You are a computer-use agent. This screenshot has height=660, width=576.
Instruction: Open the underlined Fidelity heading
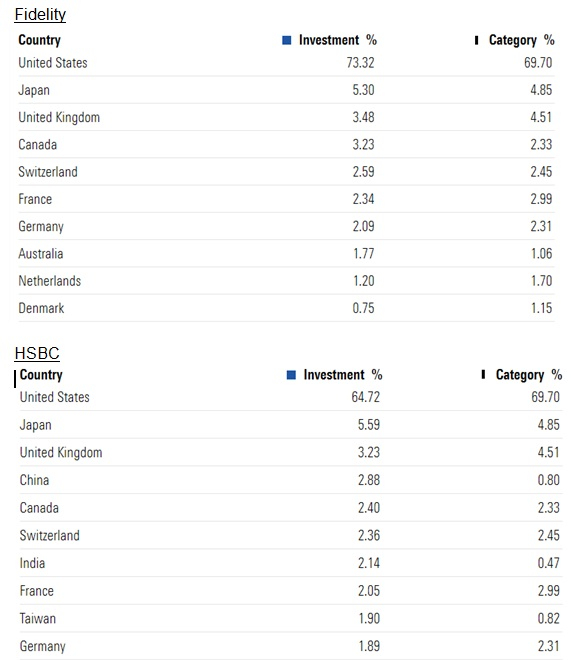[40, 14]
